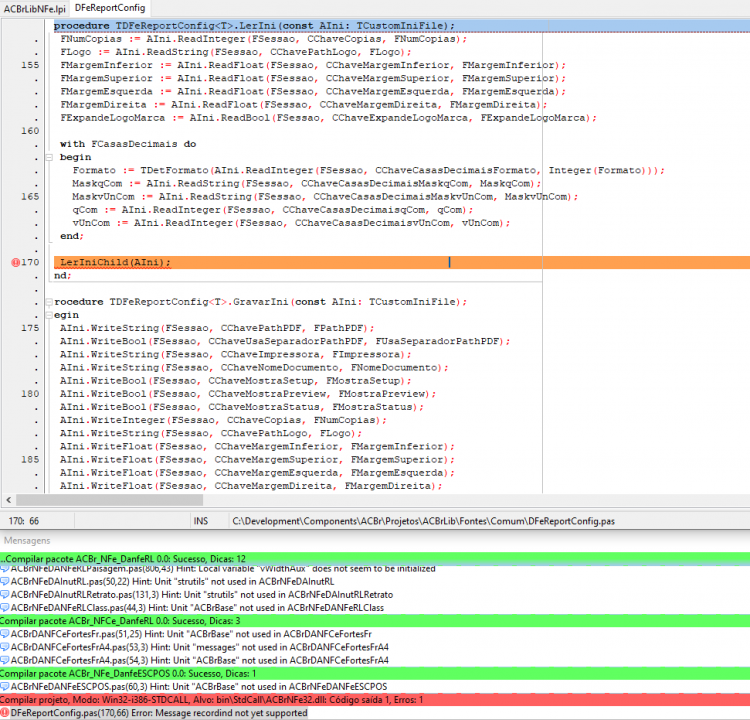The width and height of the screenshot is (750, 720).
Task: Switch to the ACBrLibNFe.lpi tab
Action: 34,9
